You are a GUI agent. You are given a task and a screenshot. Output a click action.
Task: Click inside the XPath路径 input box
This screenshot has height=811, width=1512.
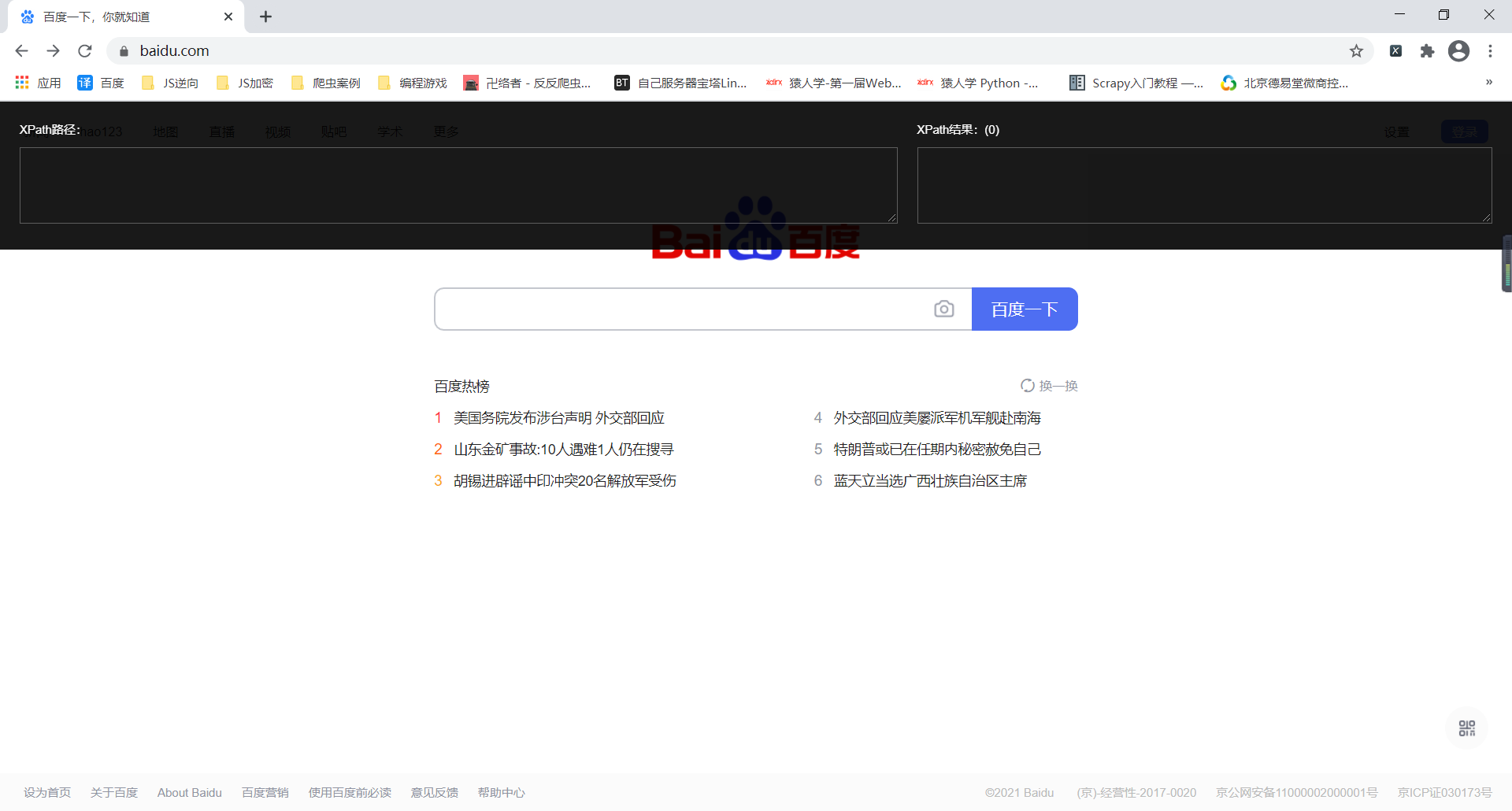pos(457,185)
